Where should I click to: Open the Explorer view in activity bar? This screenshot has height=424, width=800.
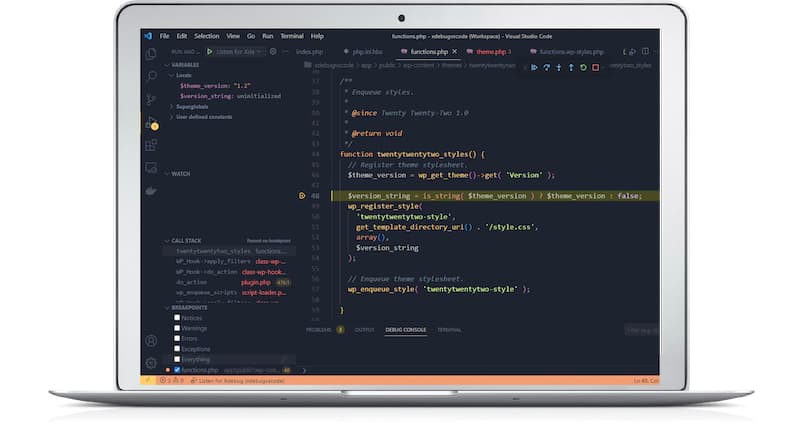click(152, 54)
